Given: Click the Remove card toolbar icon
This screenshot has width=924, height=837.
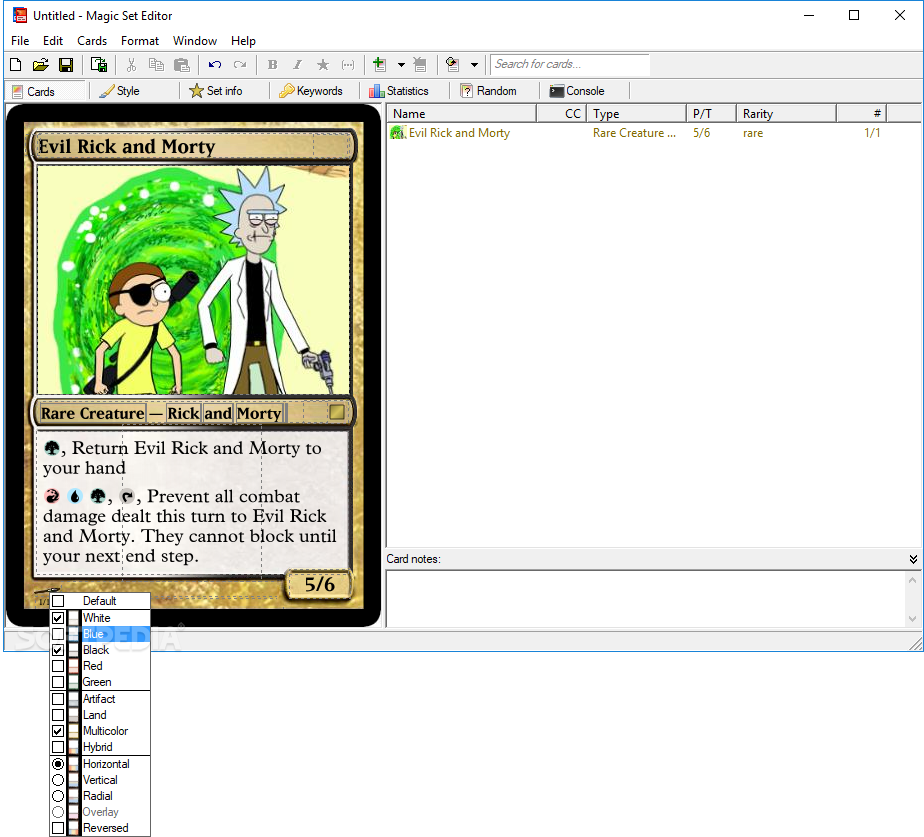Looking at the screenshot, I should (x=420, y=65).
